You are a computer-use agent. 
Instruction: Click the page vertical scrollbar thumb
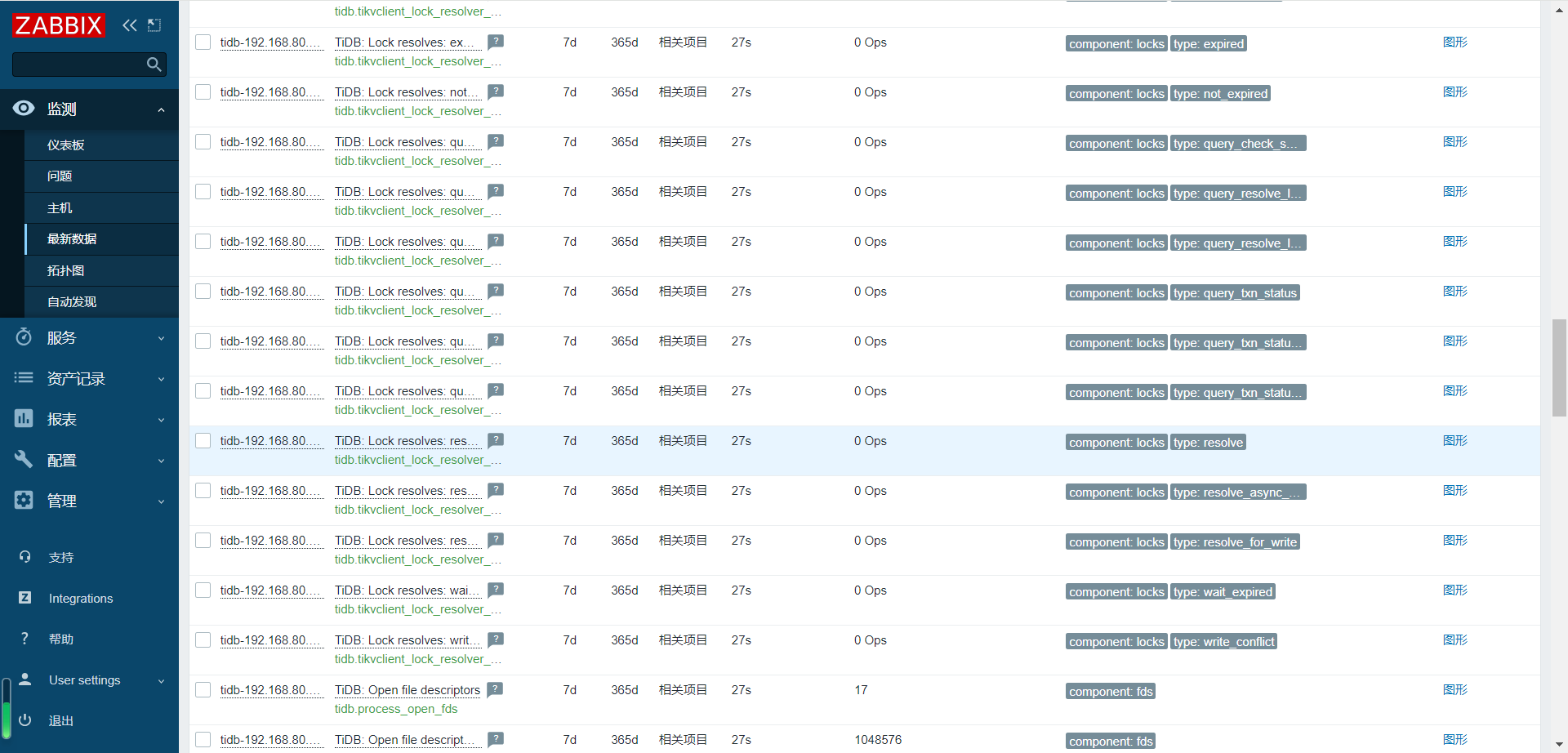pos(1559,368)
